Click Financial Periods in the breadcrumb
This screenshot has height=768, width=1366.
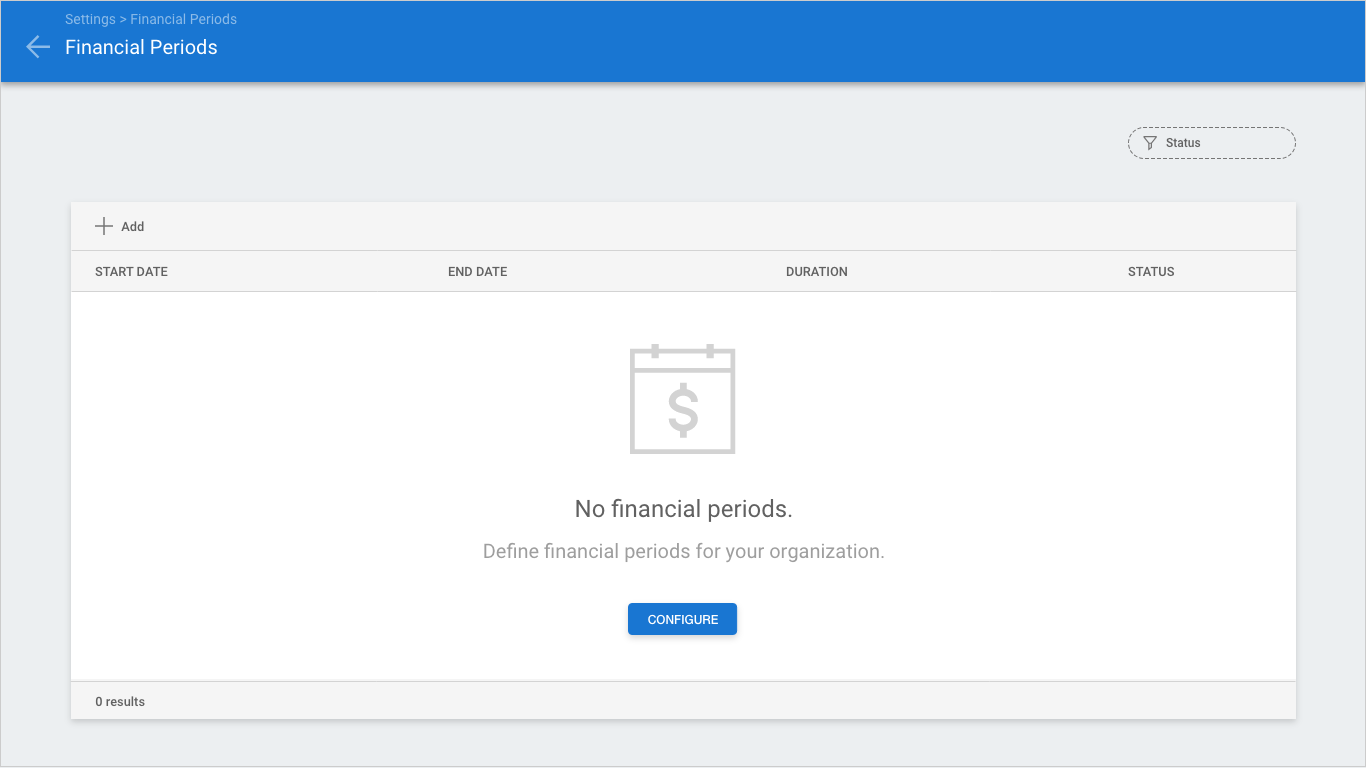coord(183,19)
